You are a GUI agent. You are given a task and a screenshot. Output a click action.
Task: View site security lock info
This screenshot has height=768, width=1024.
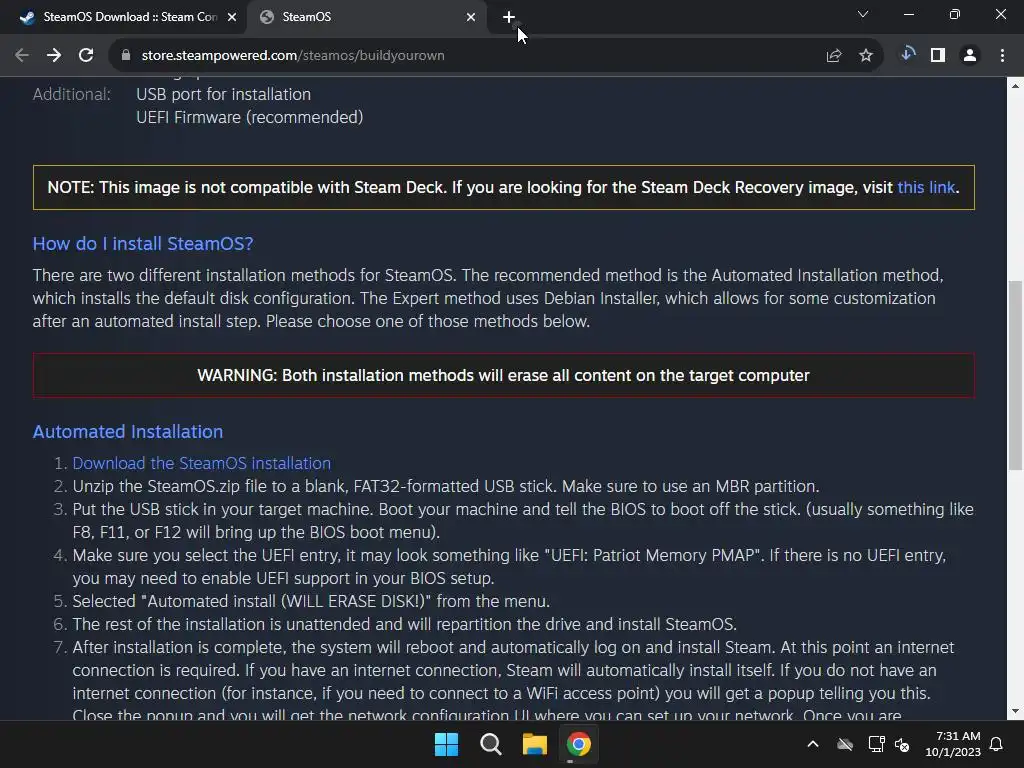[126, 56]
